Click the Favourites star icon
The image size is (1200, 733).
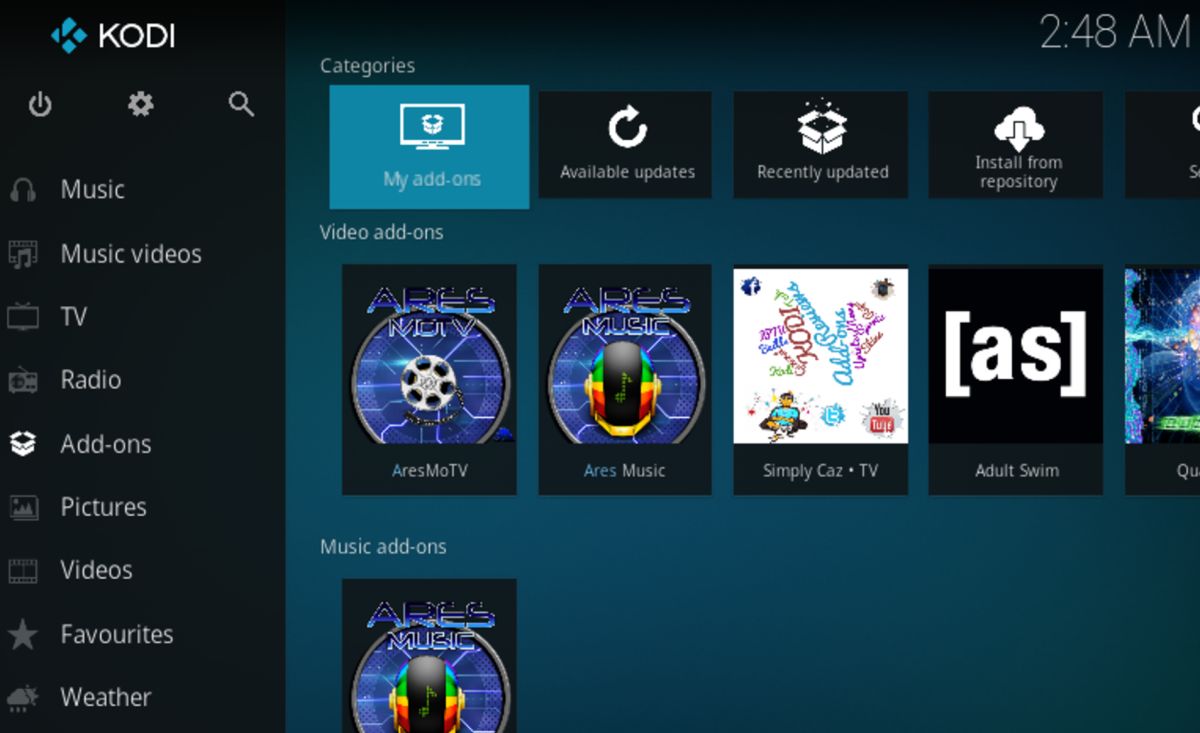coord(22,634)
